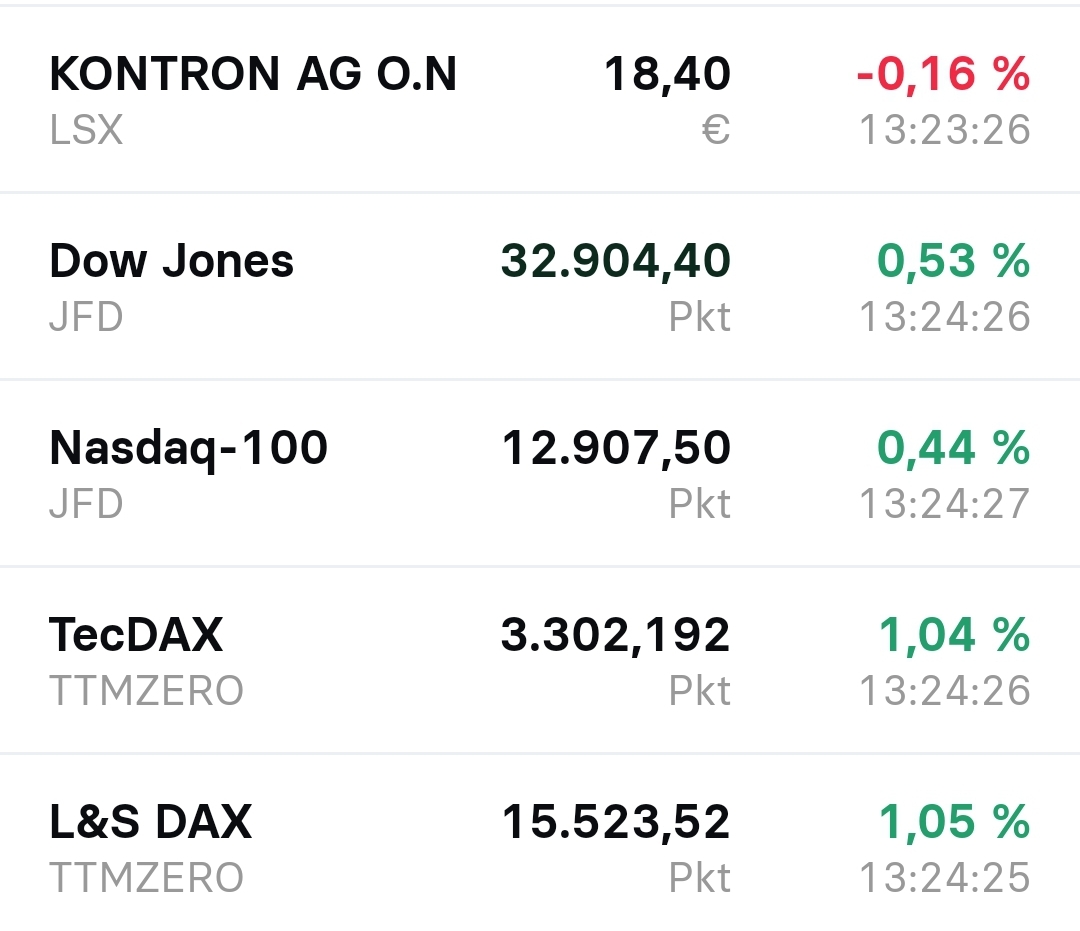This screenshot has height=931, width=1080.
Task: Tap the 1,04 % TecDAX change
Action: coord(954,635)
